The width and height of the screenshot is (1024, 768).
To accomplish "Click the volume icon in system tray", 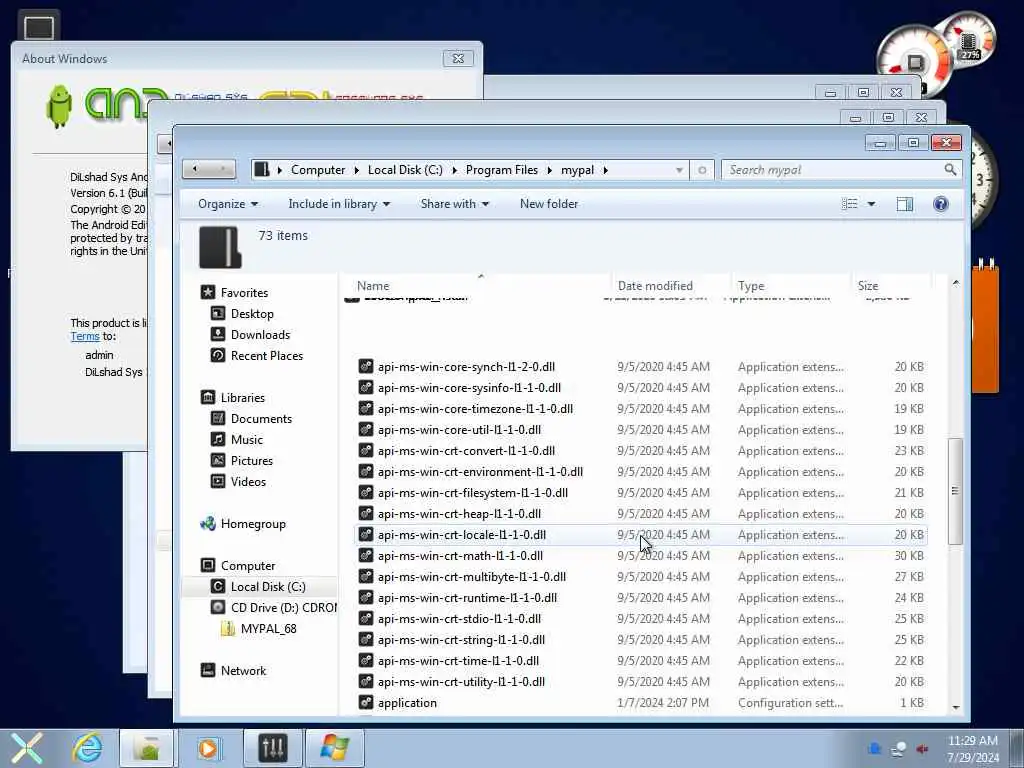I will [922, 749].
